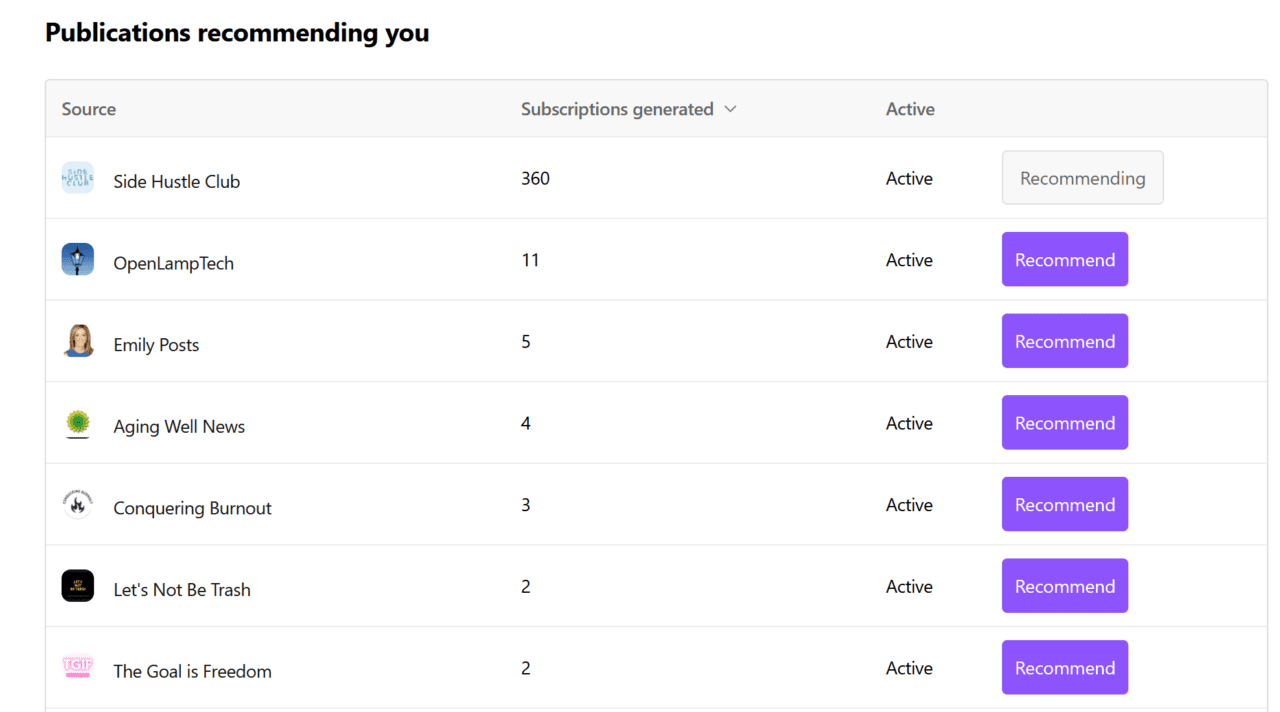Recommend The Goal is Freedom publication
1280x712 pixels.
[1064, 668]
